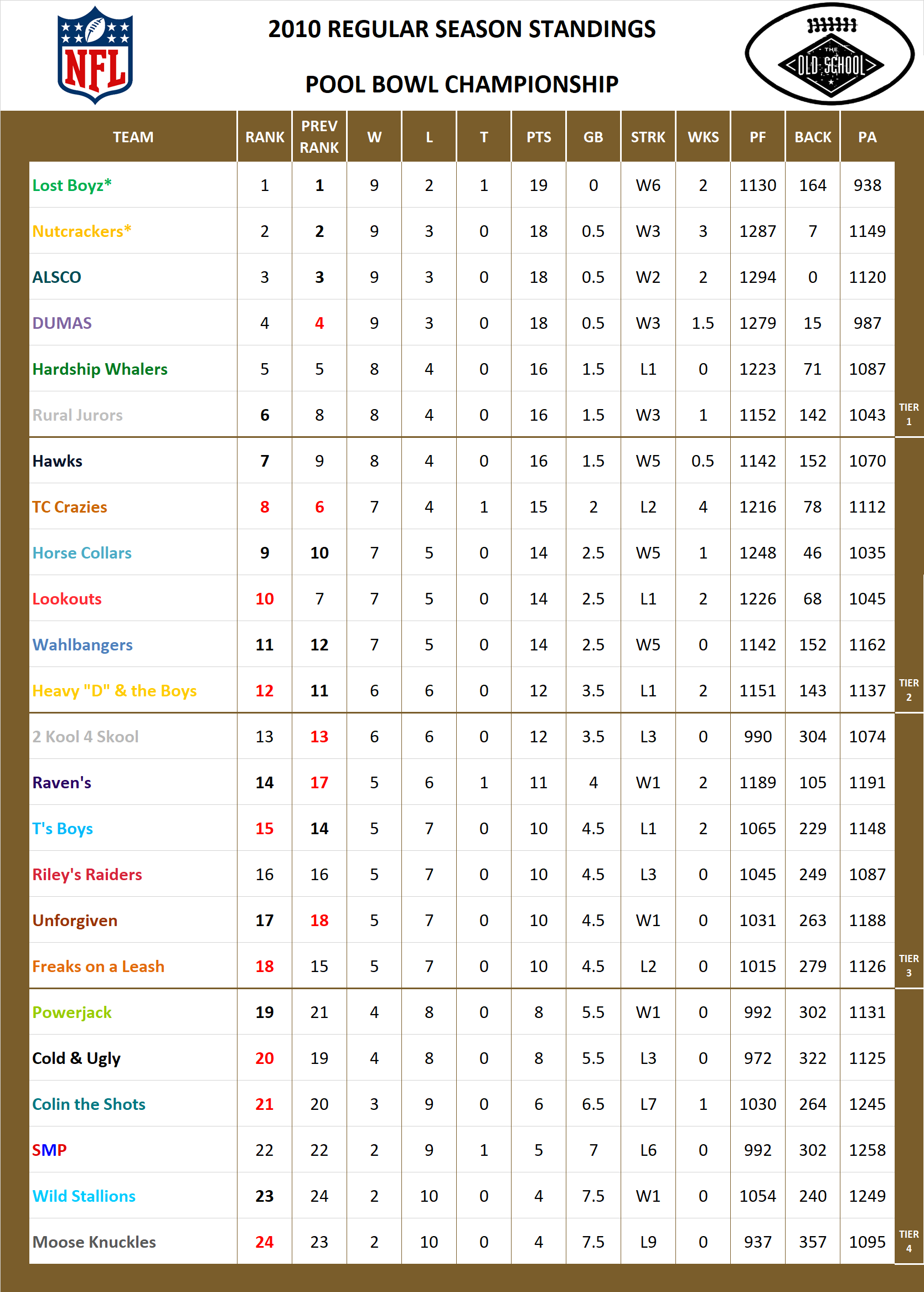This screenshot has height=1292, width=924.
Task: Select the PF column header
Action: pyautogui.click(x=757, y=137)
